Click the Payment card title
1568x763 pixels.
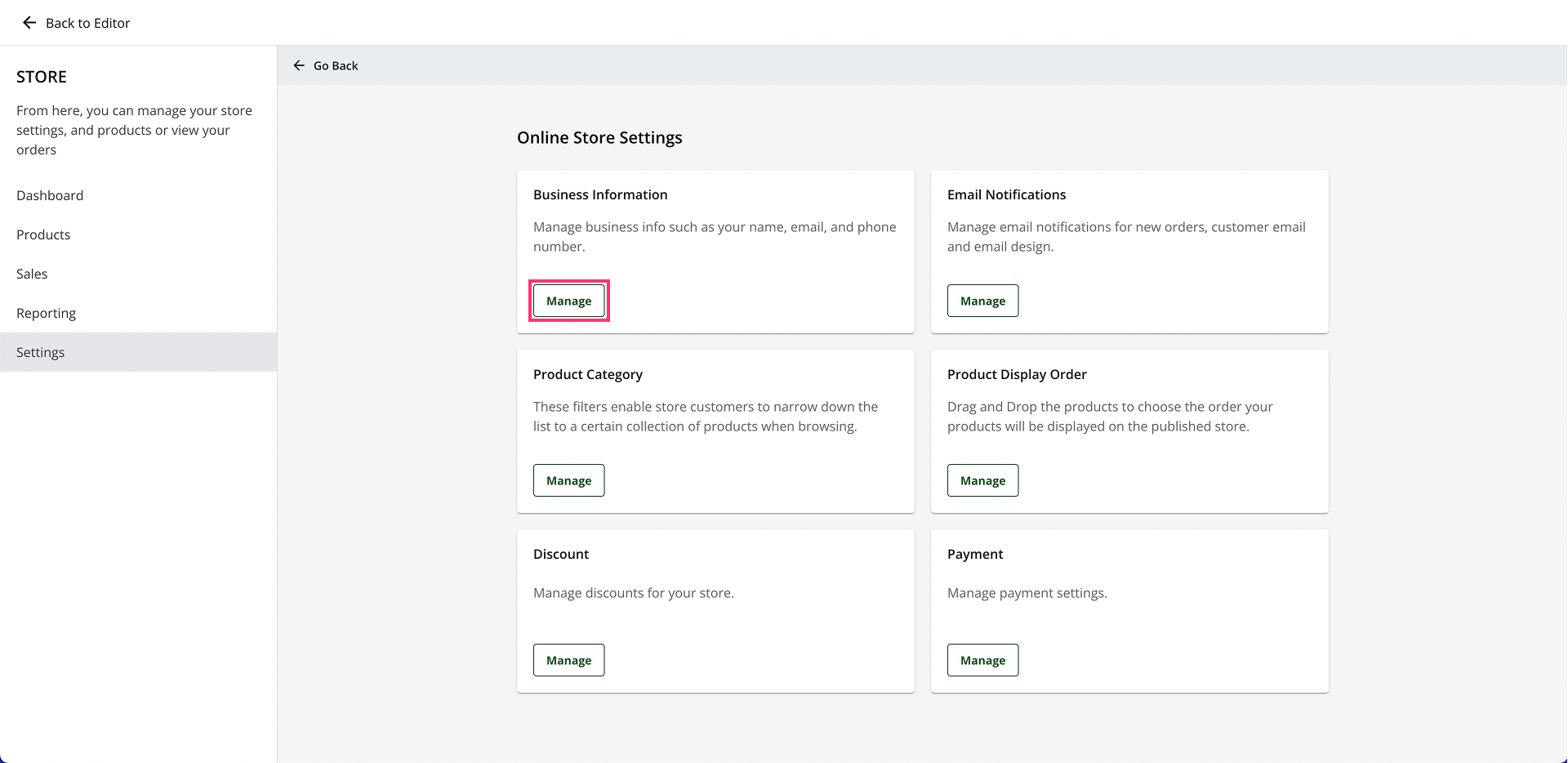click(975, 554)
